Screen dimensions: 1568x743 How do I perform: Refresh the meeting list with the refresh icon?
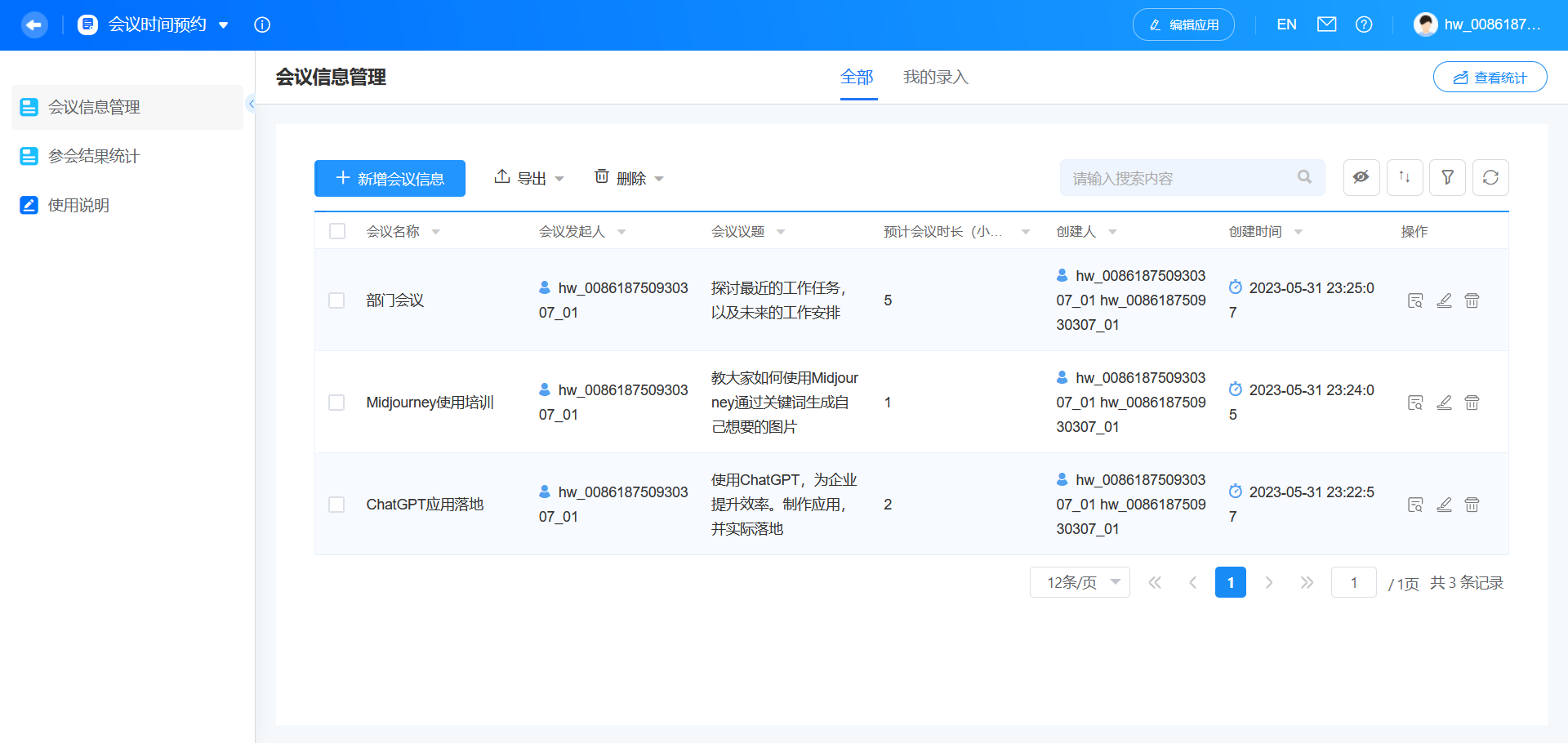point(1490,177)
